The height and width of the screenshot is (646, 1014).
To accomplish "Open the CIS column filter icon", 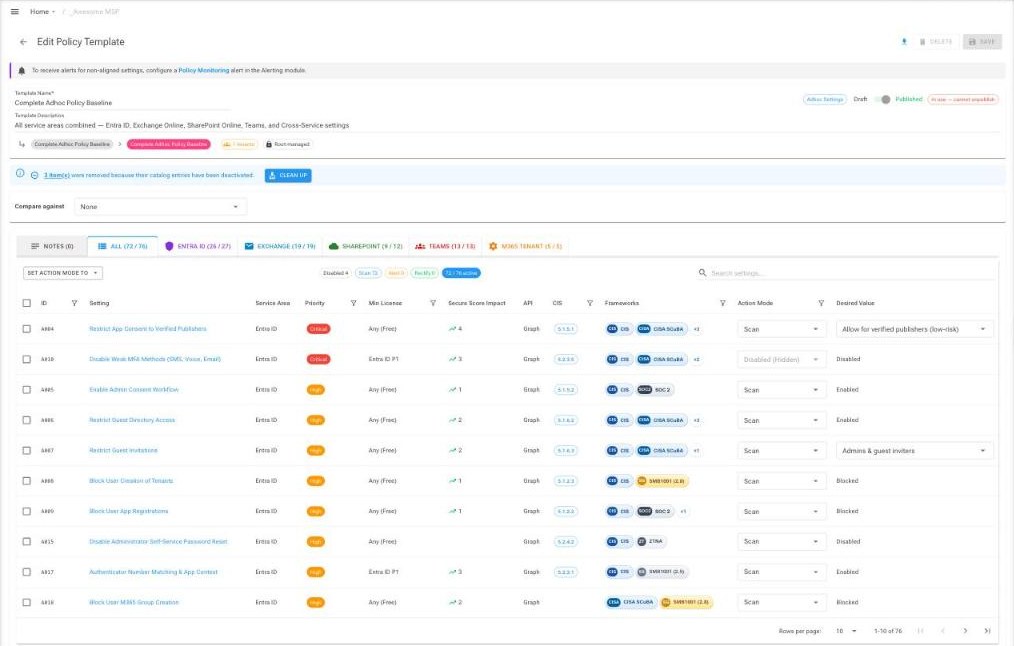I will [x=590, y=303].
